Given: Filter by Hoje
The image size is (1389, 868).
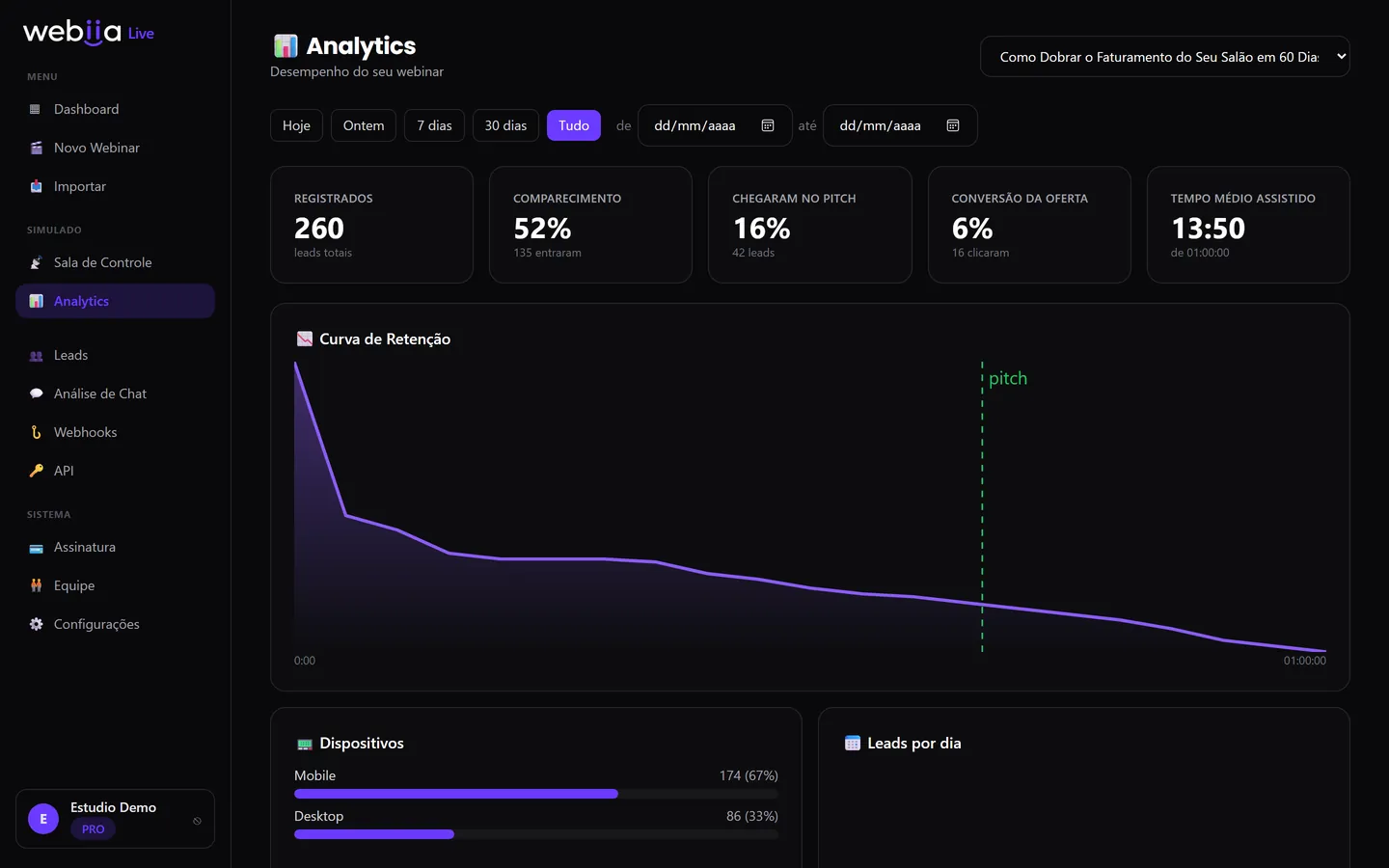Looking at the screenshot, I should [x=296, y=125].
